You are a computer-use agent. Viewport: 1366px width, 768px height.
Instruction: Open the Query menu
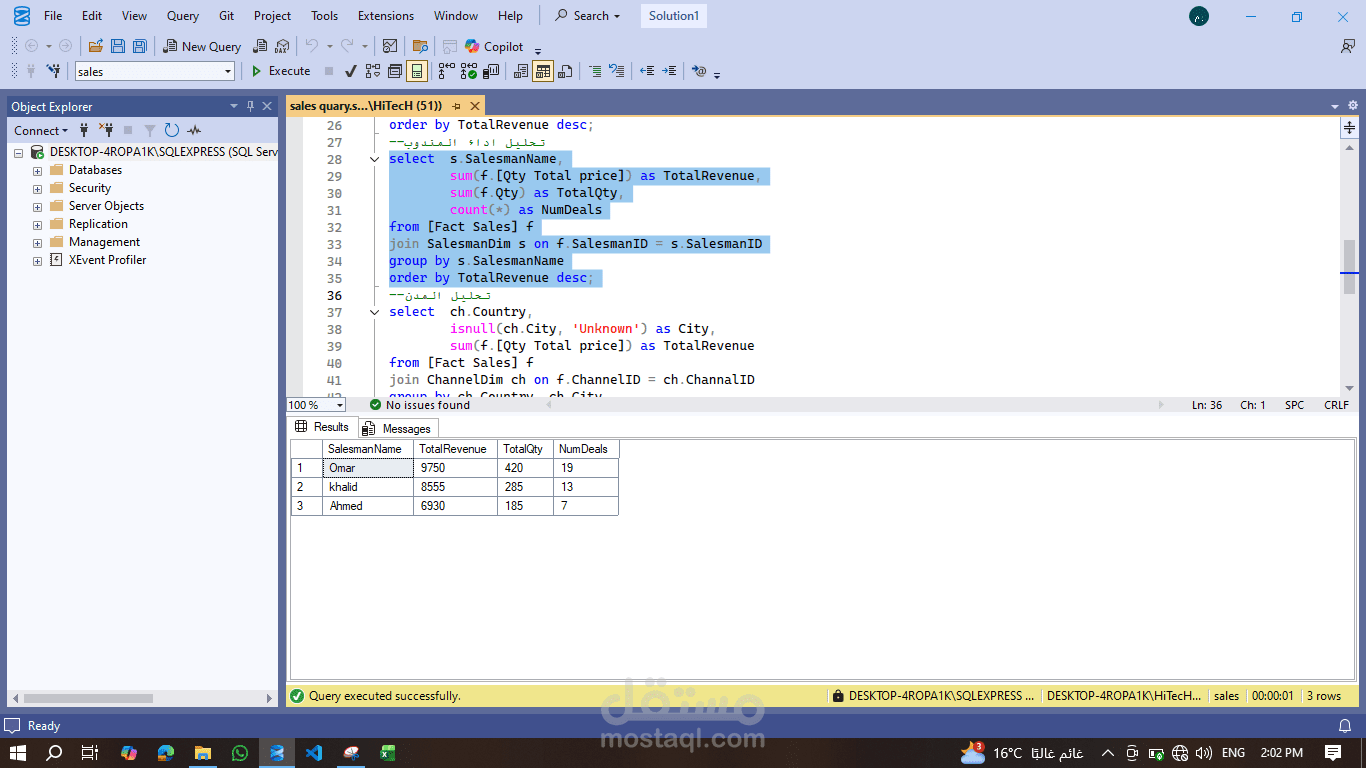click(182, 15)
